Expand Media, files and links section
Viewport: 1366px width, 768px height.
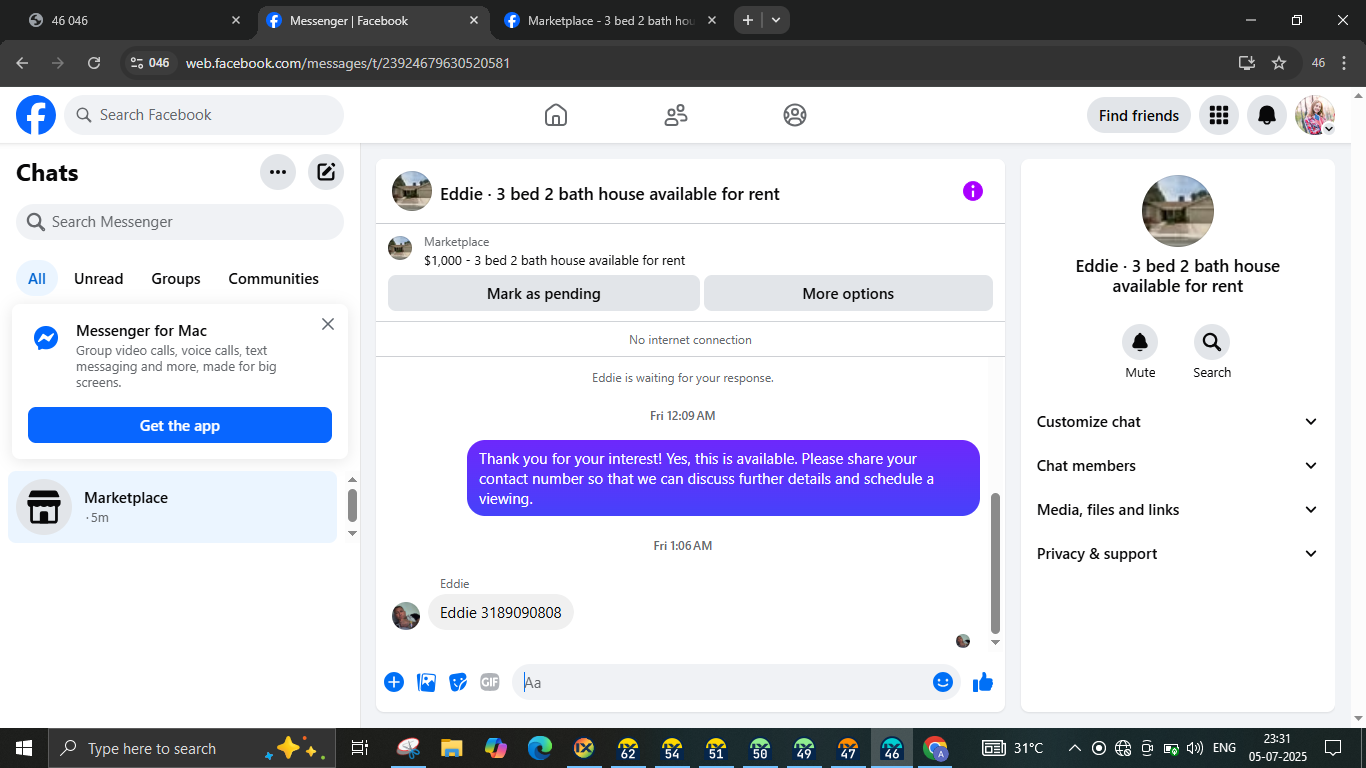point(1178,510)
